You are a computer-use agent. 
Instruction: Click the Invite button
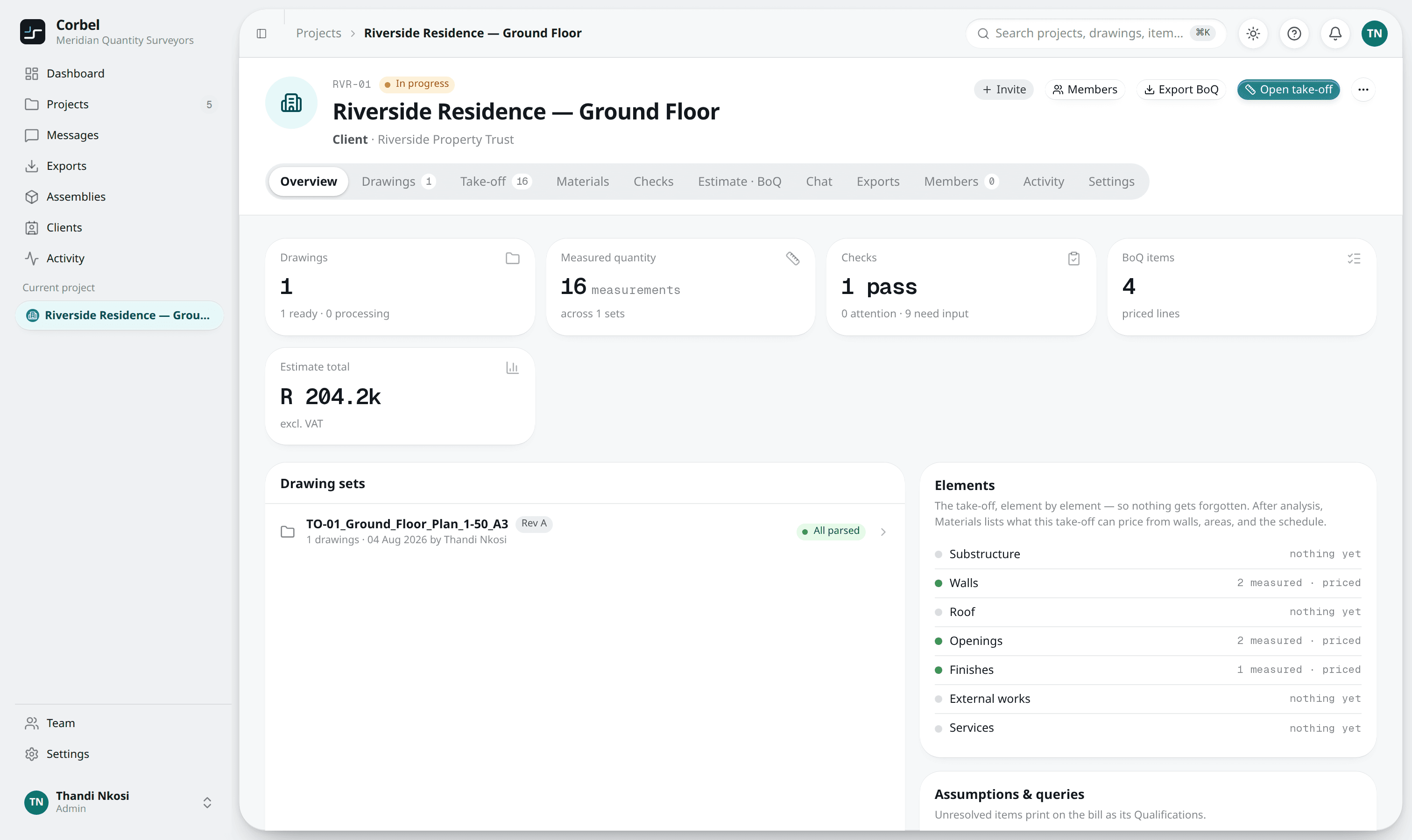[1003, 90]
